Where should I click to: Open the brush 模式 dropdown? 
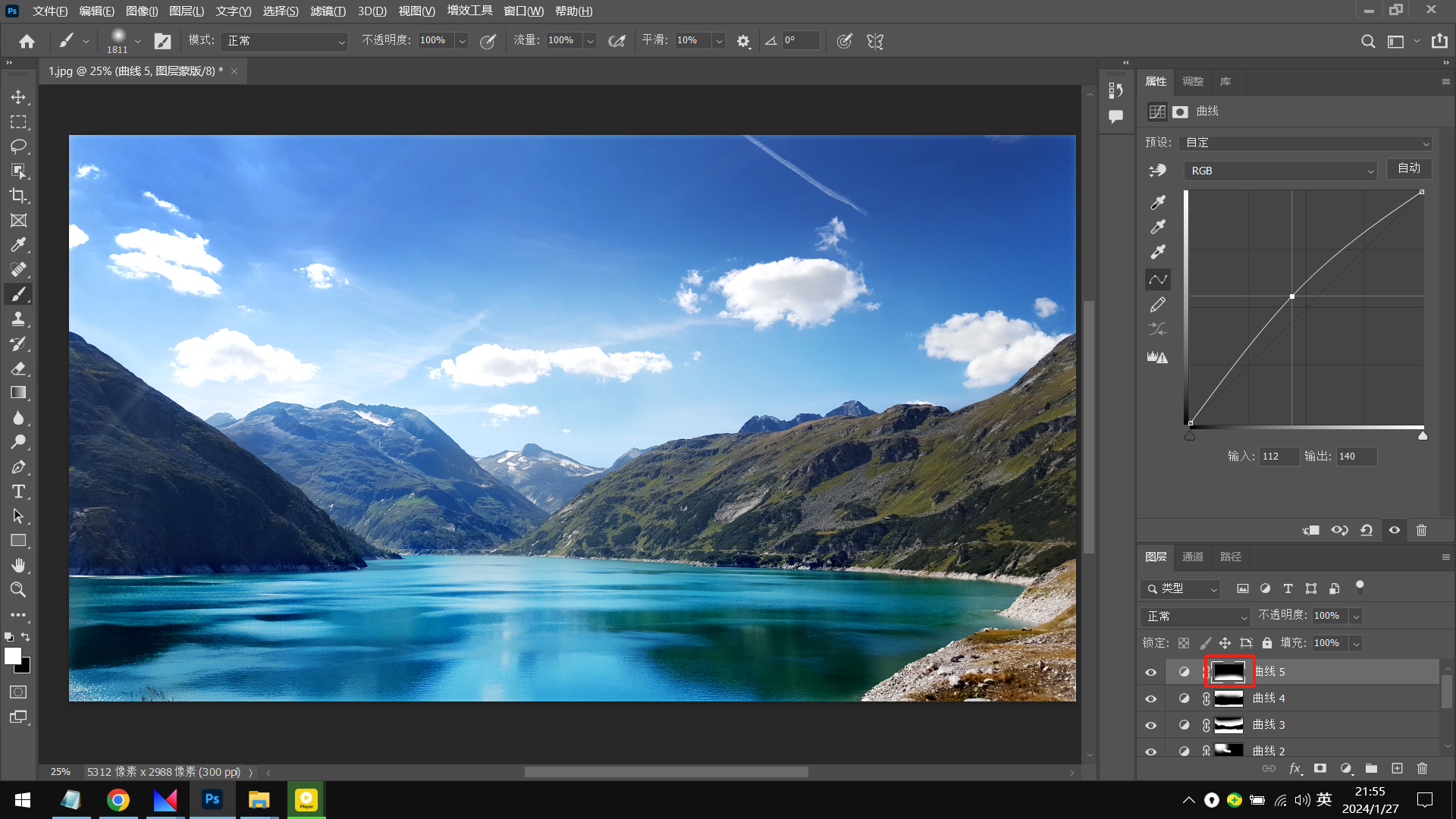[x=284, y=41]
